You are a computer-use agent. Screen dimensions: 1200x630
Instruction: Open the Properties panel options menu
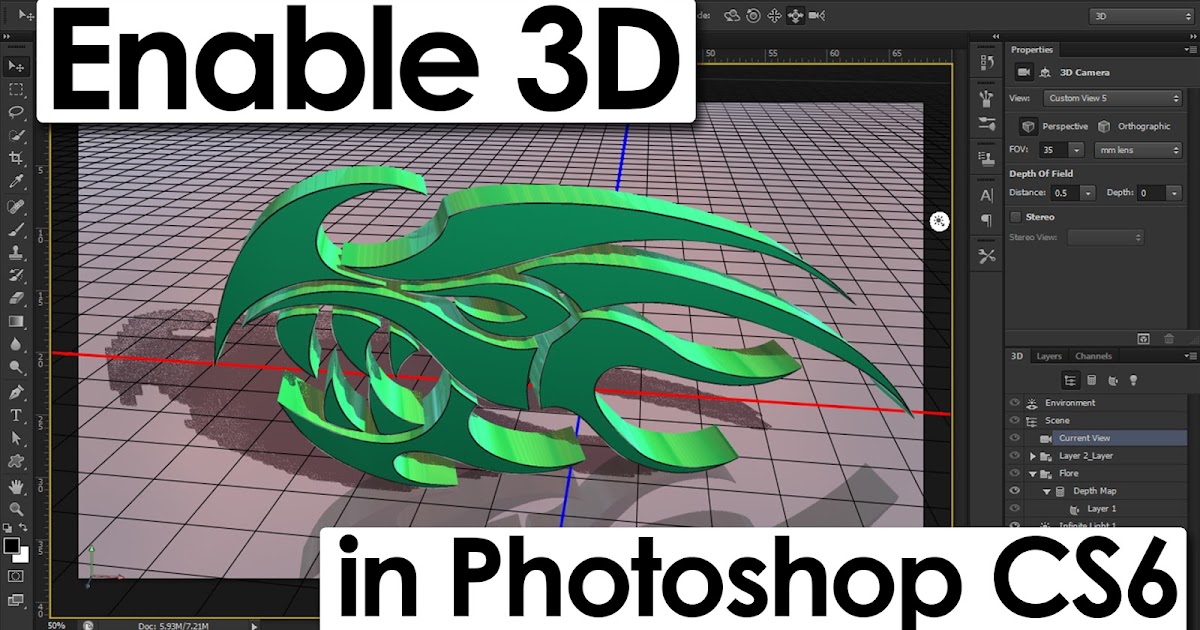1190,49
